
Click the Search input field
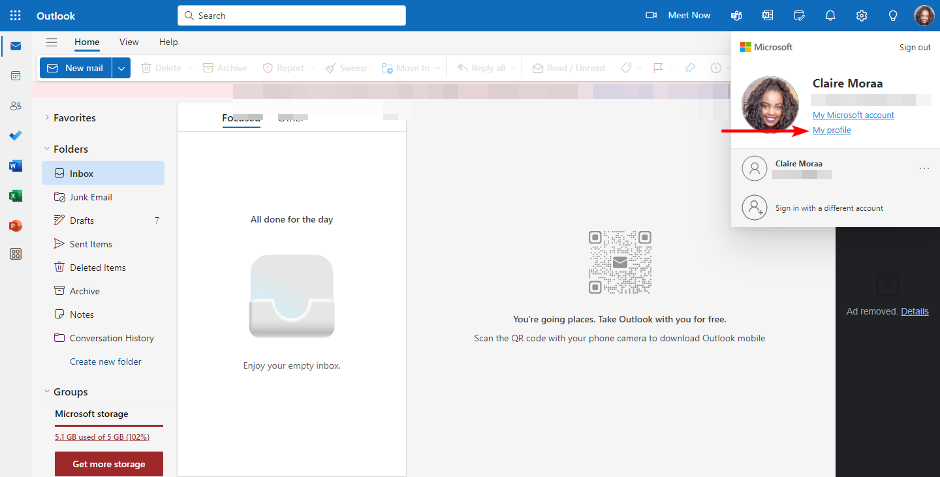pos(291,16)
